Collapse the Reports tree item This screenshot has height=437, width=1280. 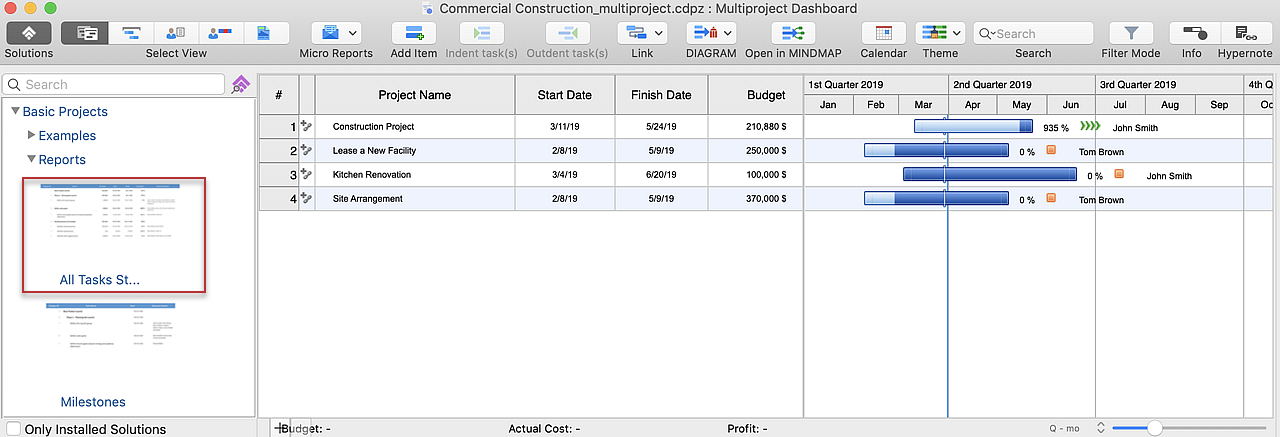[32, 159]
